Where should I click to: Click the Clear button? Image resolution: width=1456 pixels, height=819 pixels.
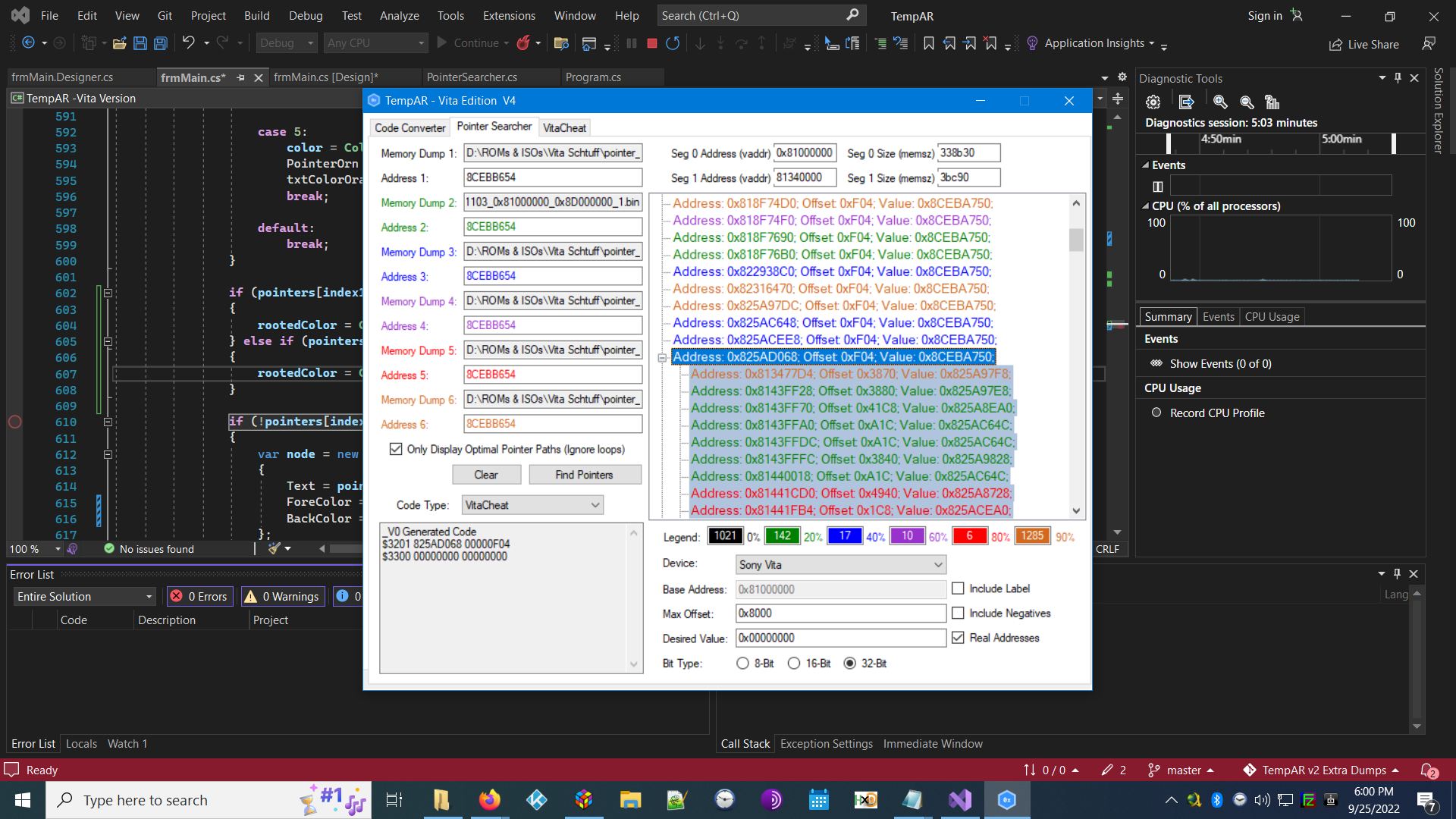pos(486,475)
